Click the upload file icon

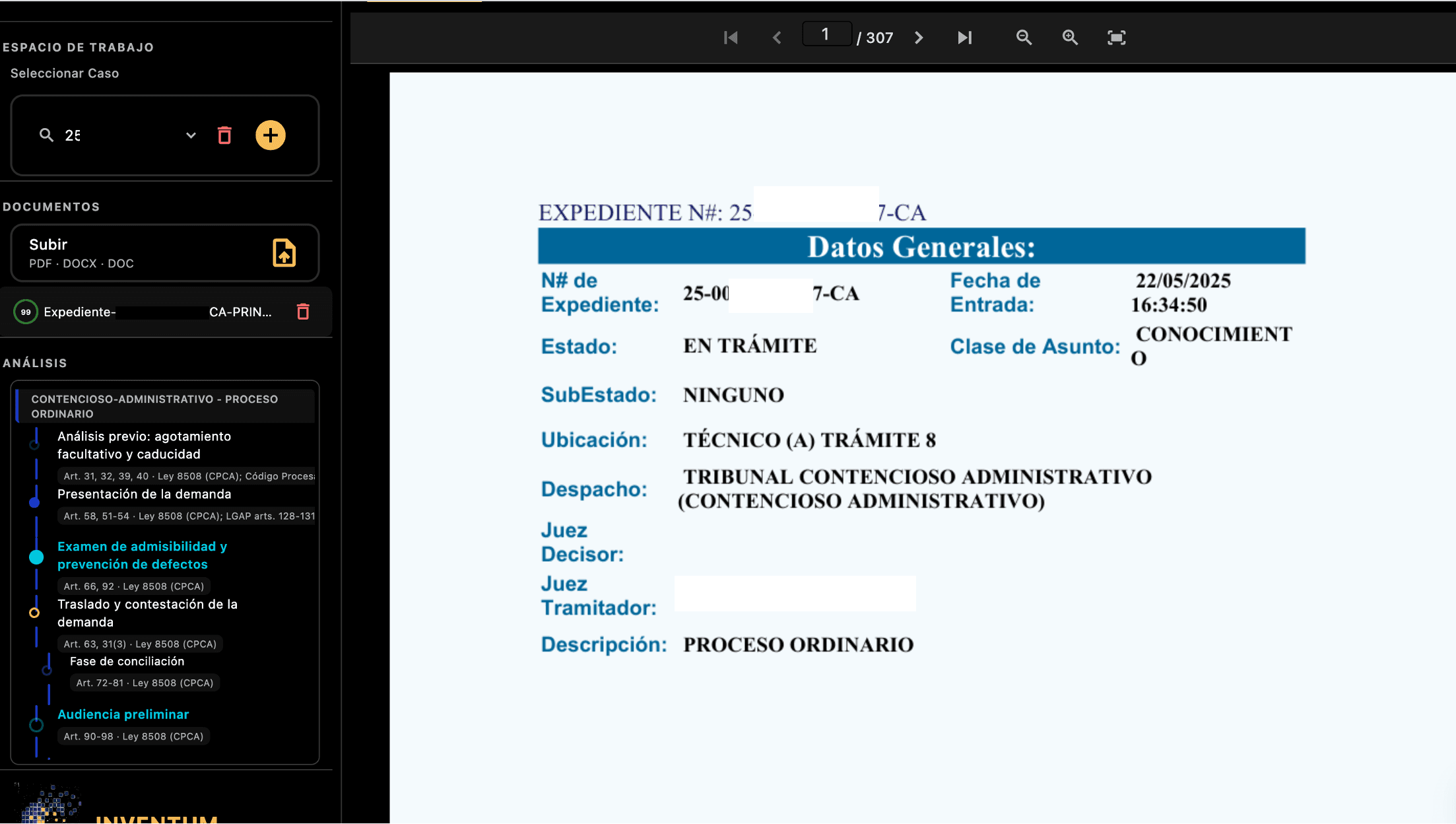pos(284,253)
